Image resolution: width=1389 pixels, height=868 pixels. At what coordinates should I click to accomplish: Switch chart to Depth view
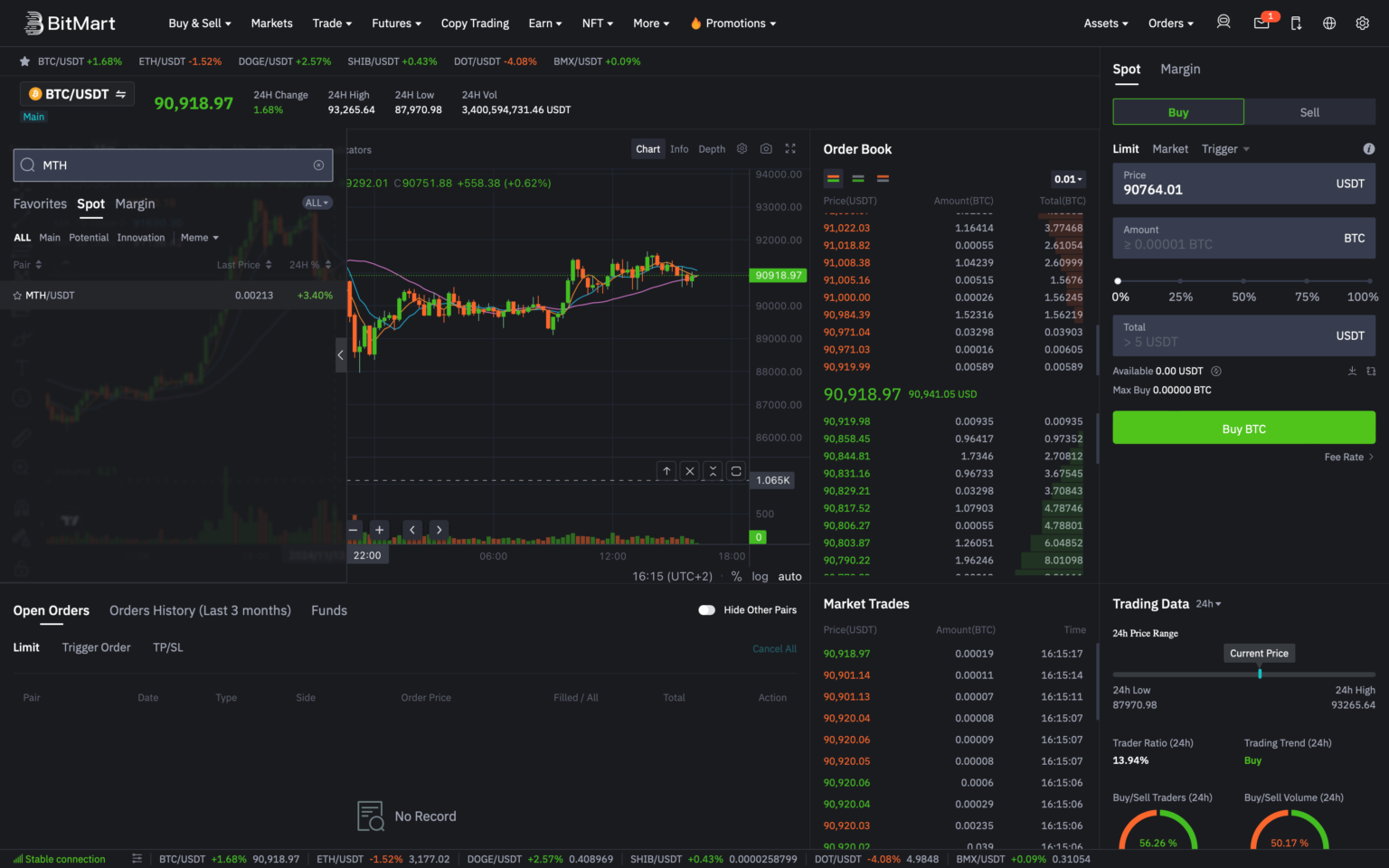[x=712, y=149]
